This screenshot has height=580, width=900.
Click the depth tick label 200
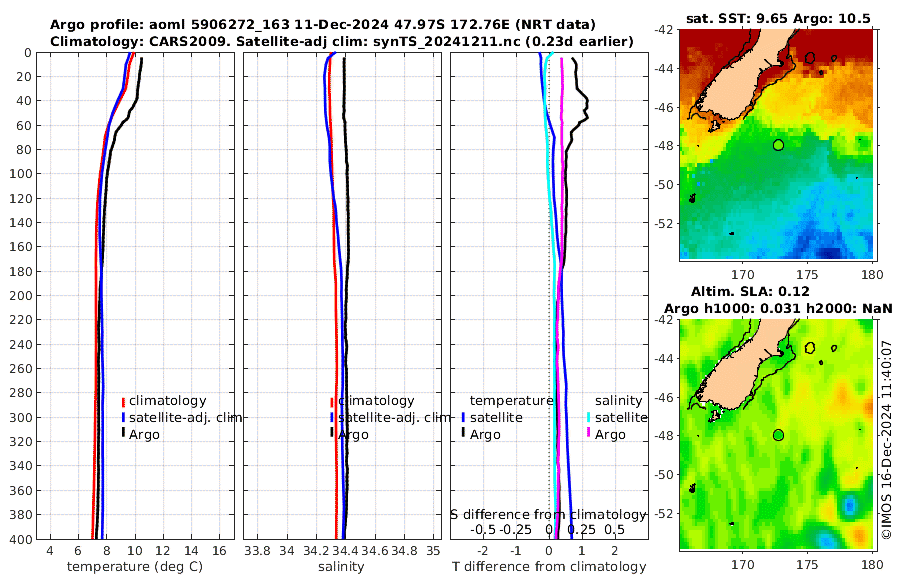pos(21,296)
